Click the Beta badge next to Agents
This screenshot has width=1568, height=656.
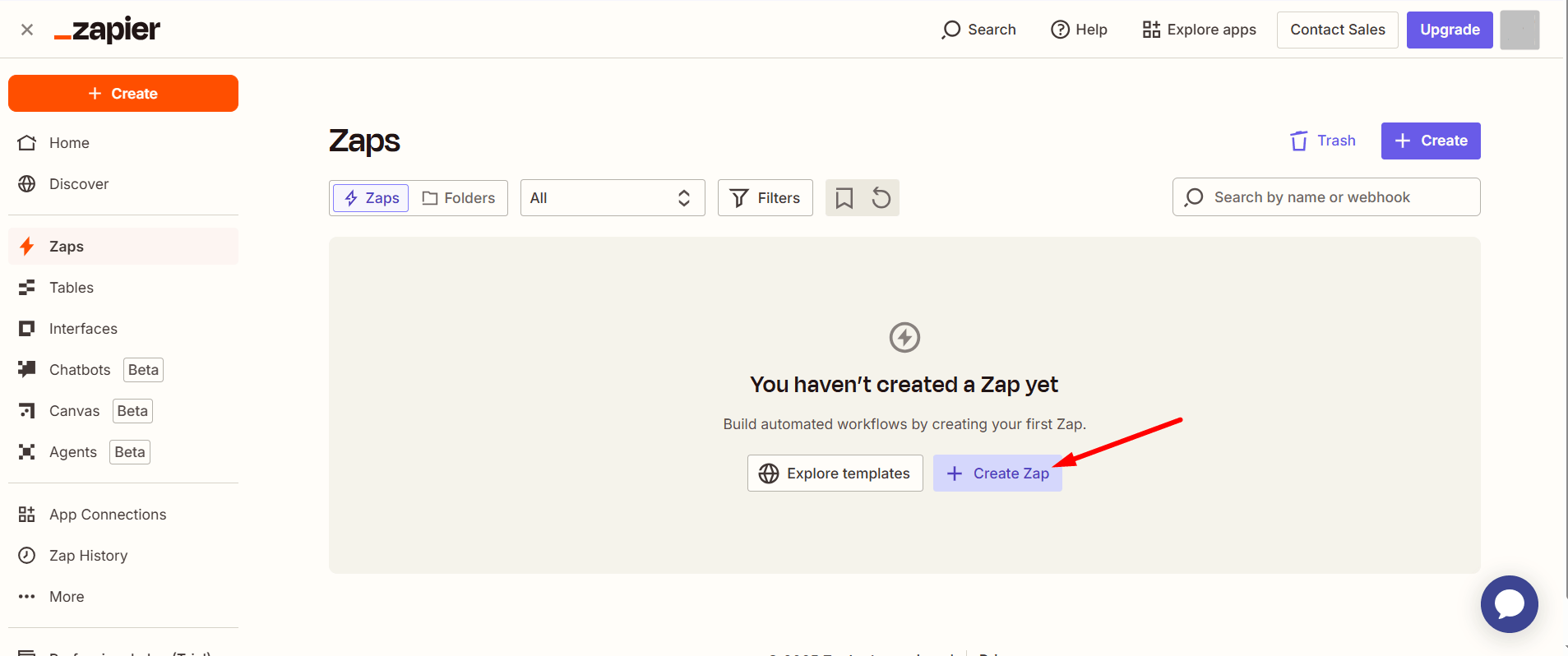(130, 452)
